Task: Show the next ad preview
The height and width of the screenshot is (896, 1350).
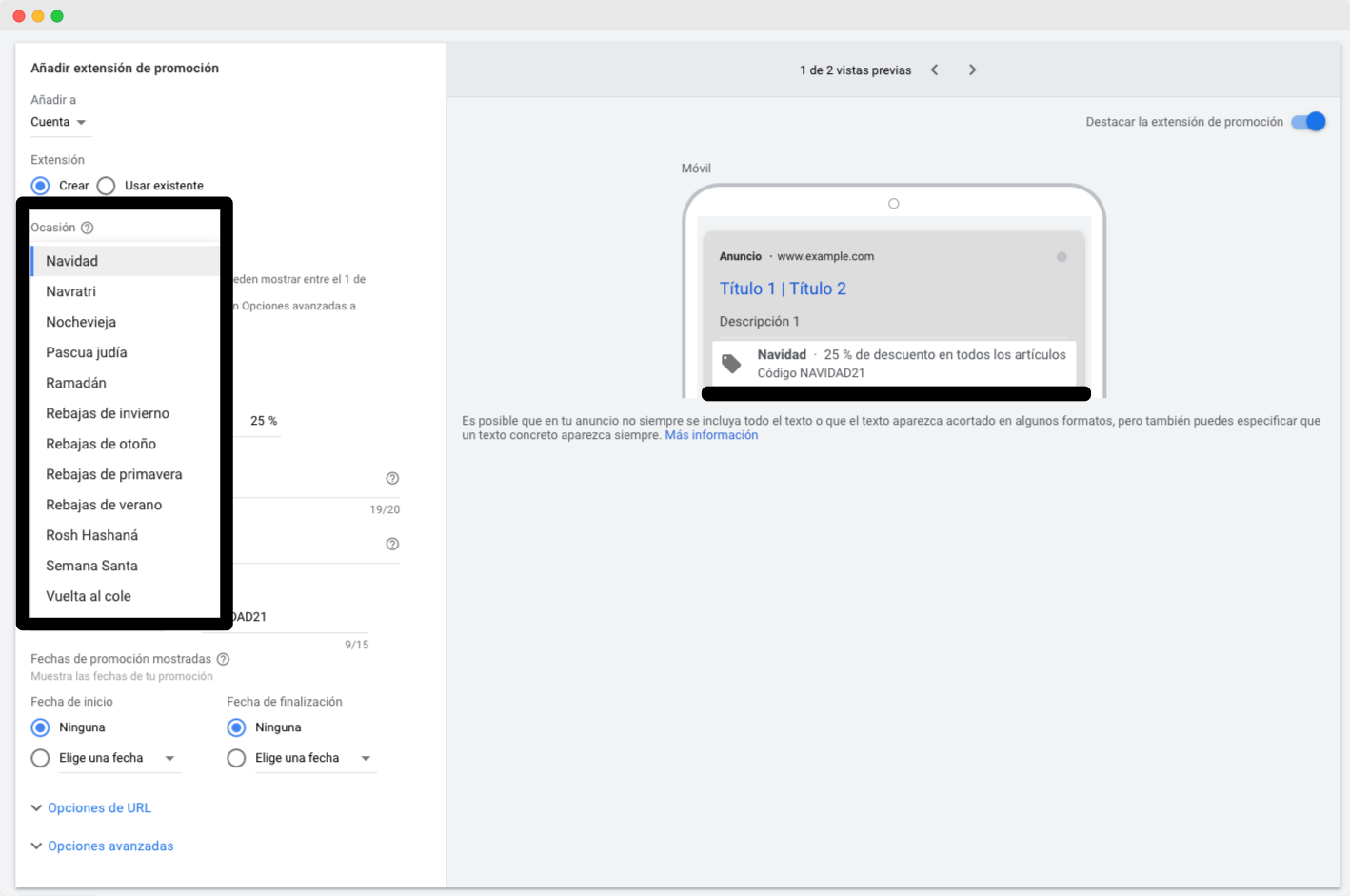Action: [x=972, y=70]
